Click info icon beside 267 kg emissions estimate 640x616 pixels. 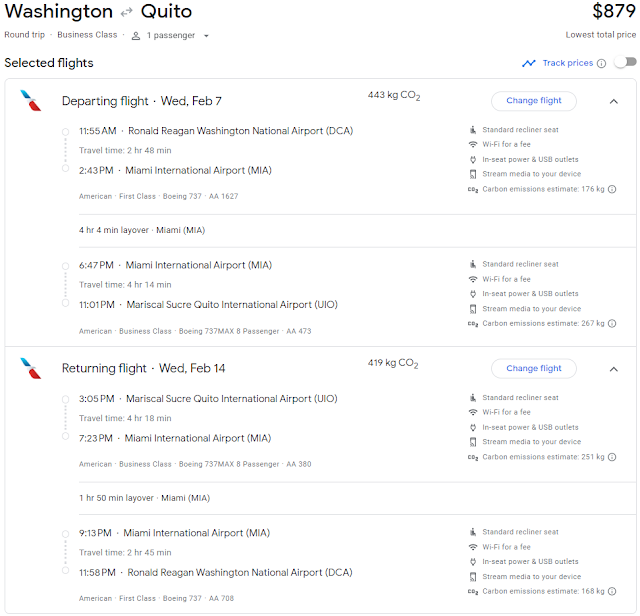pyautogui.click(x=612, y=324)
